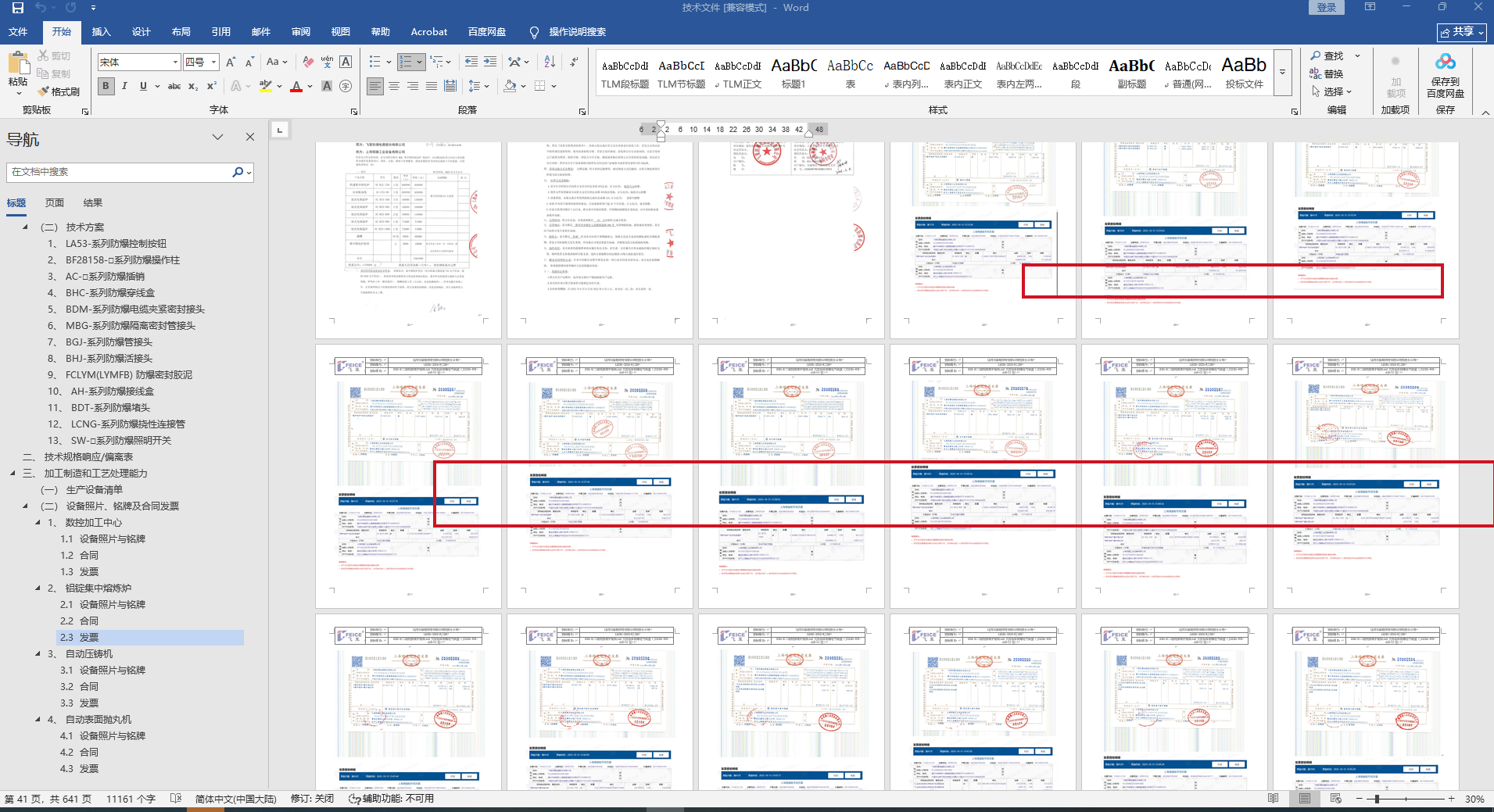Clear all formatting with the eraser icon
Screen dimensions: 1494x812
pos(308,62)
